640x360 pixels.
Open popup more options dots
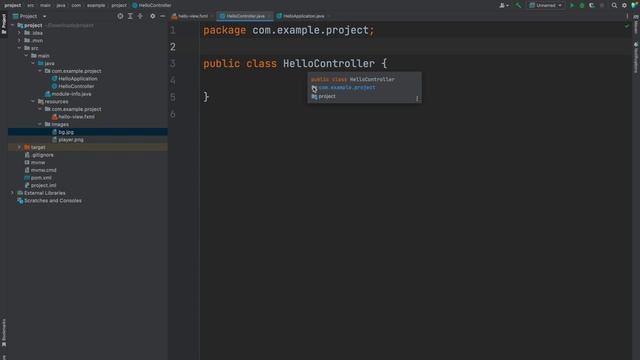click(417, 98)
